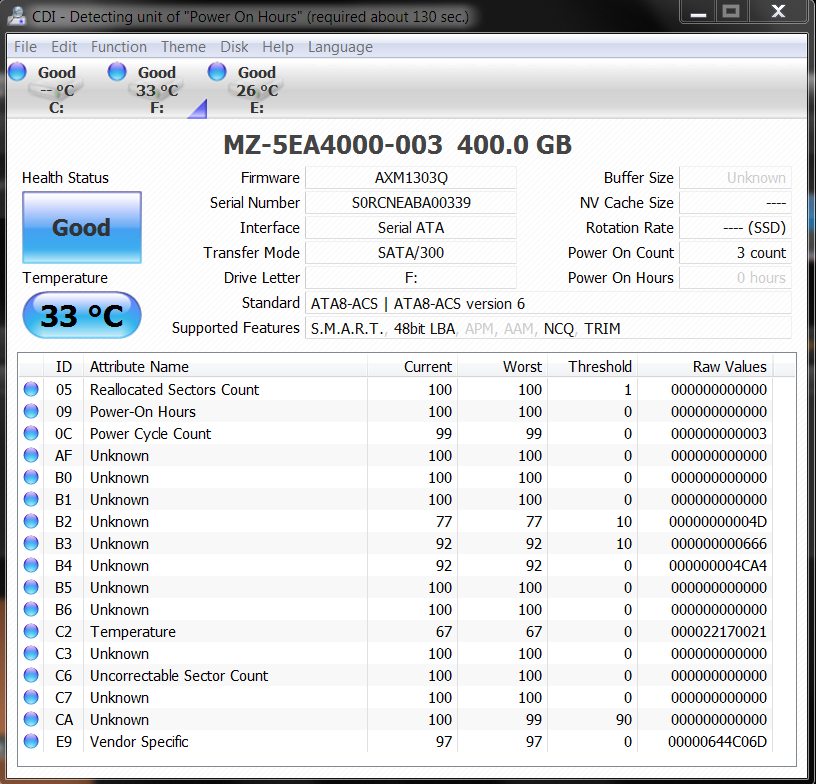This screenshot has width=816, height=784.
Task: Click the 33 °C temperature indicator
Action: point(81,316)
